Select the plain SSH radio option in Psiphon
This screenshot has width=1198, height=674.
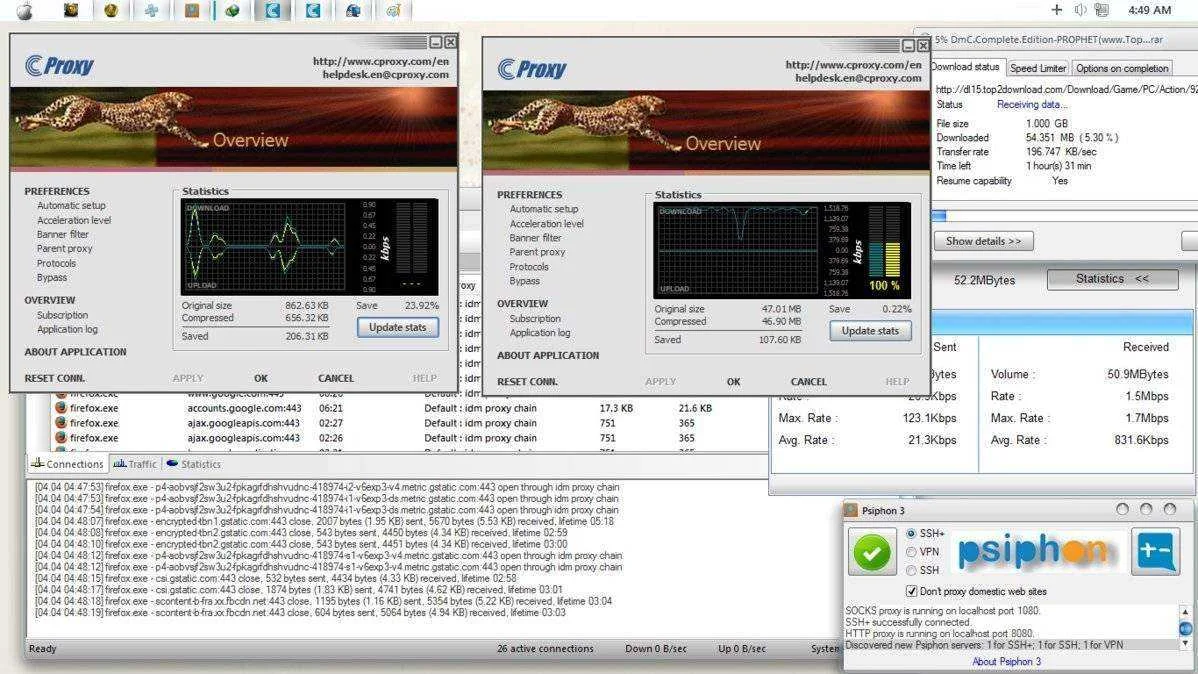coord(911,570)
